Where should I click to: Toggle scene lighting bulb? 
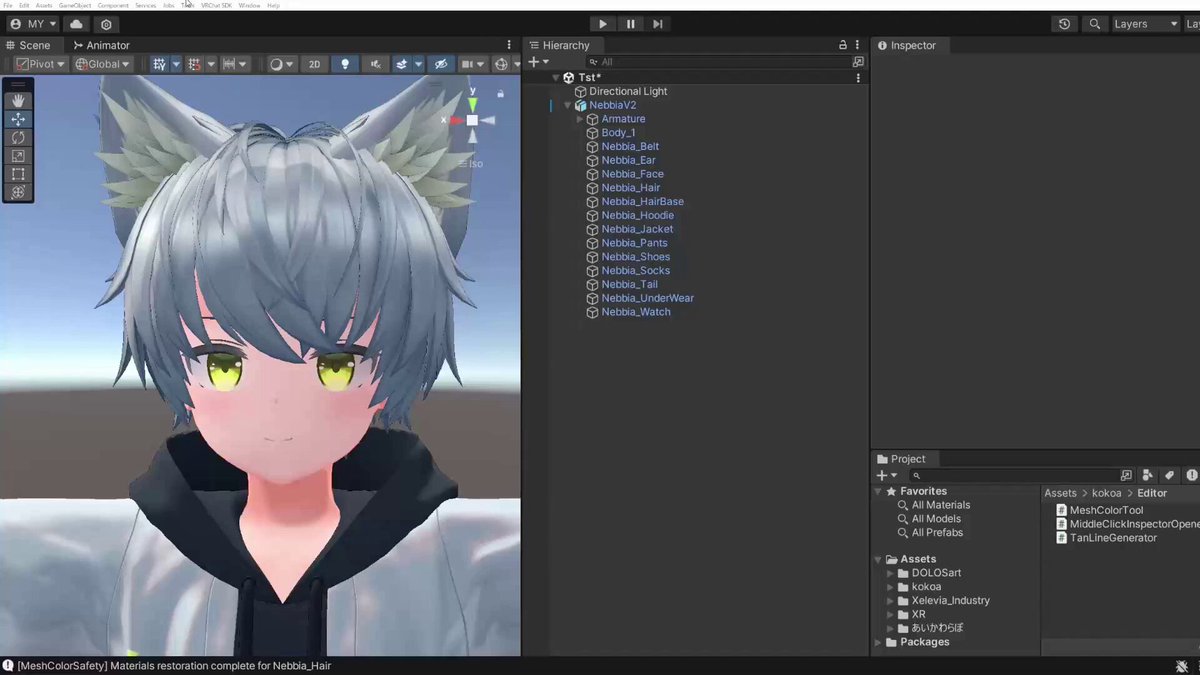(x=345, y=64)
